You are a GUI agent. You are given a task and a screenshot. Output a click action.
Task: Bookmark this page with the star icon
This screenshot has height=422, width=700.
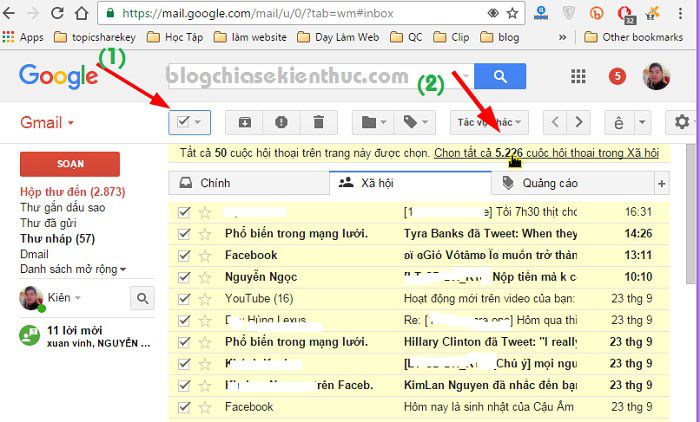pyautogui.click(x=512, y=13)
